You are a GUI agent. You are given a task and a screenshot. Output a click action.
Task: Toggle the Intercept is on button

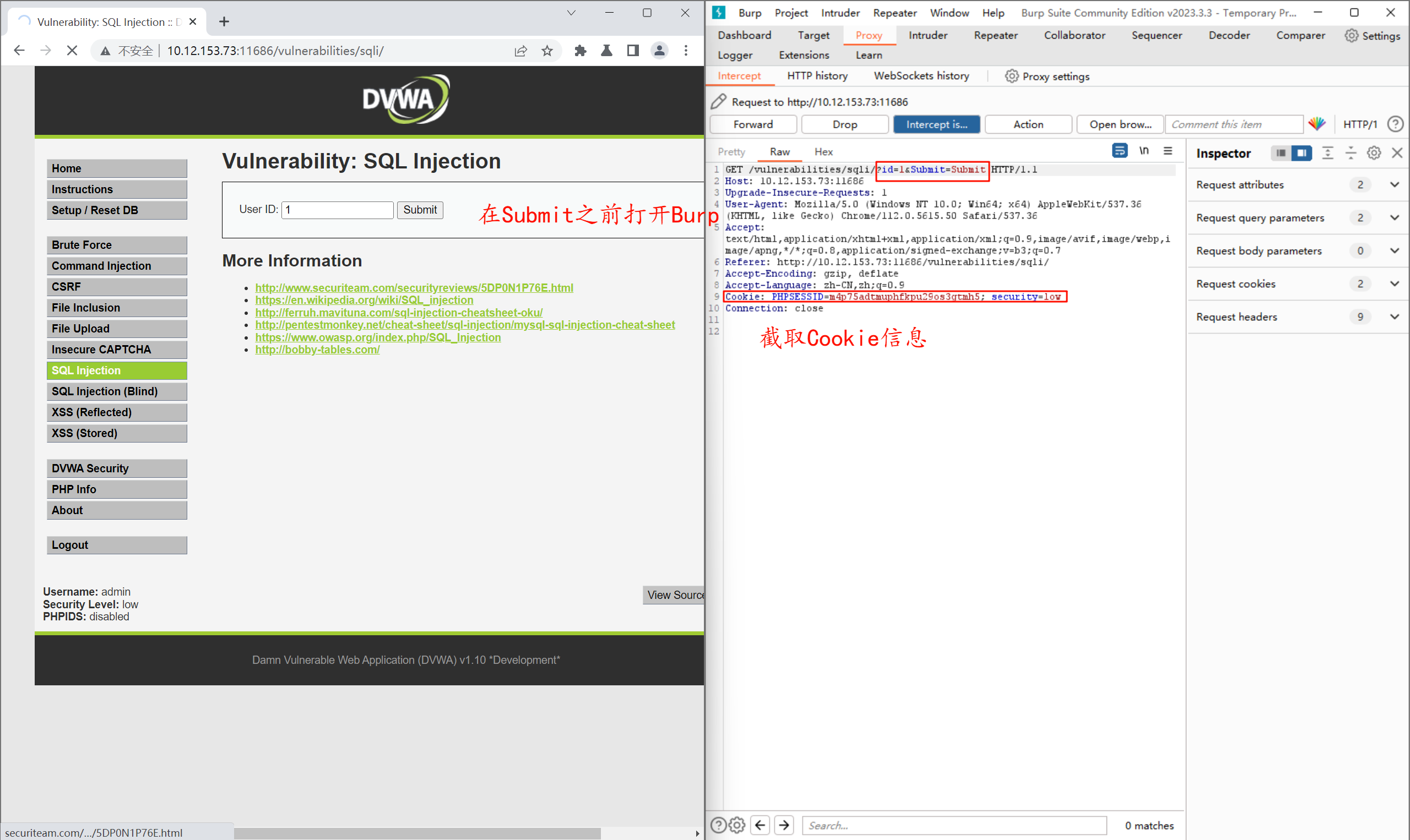(936, 124)
